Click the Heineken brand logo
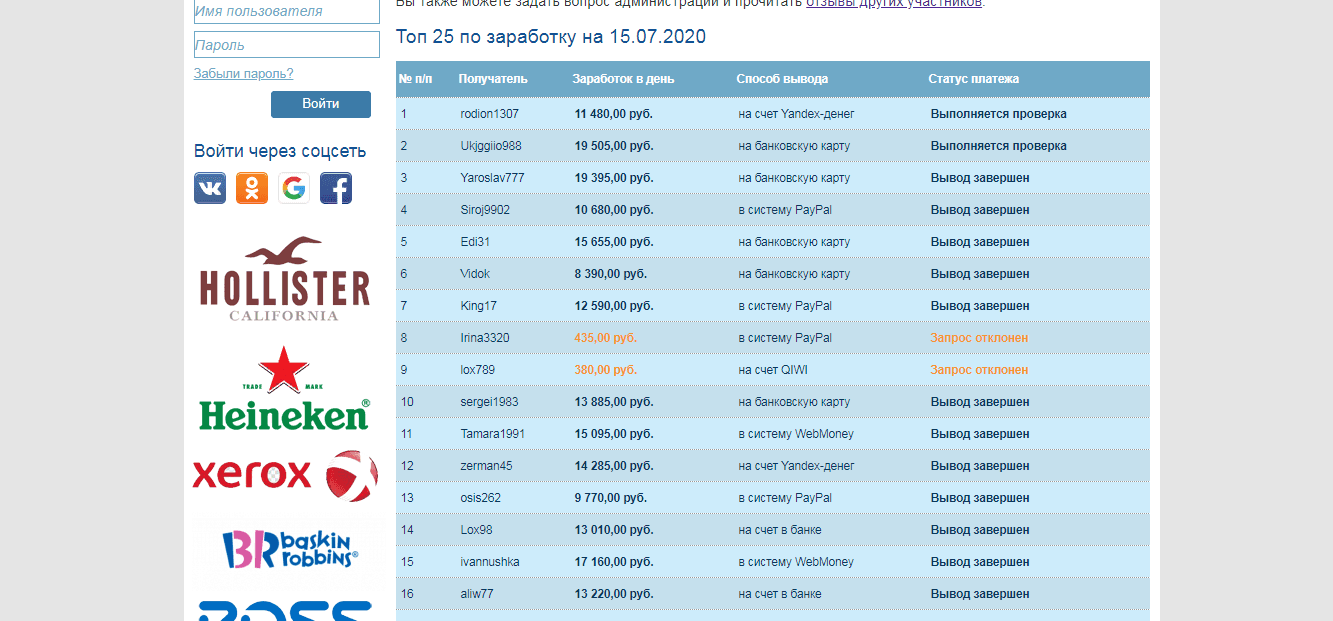Image resolution: width=1333 pixels, height=621 pixels. (284, 389)
